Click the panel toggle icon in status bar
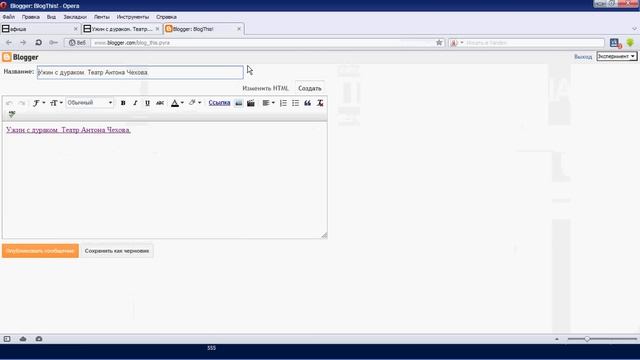 click(7, 339)
